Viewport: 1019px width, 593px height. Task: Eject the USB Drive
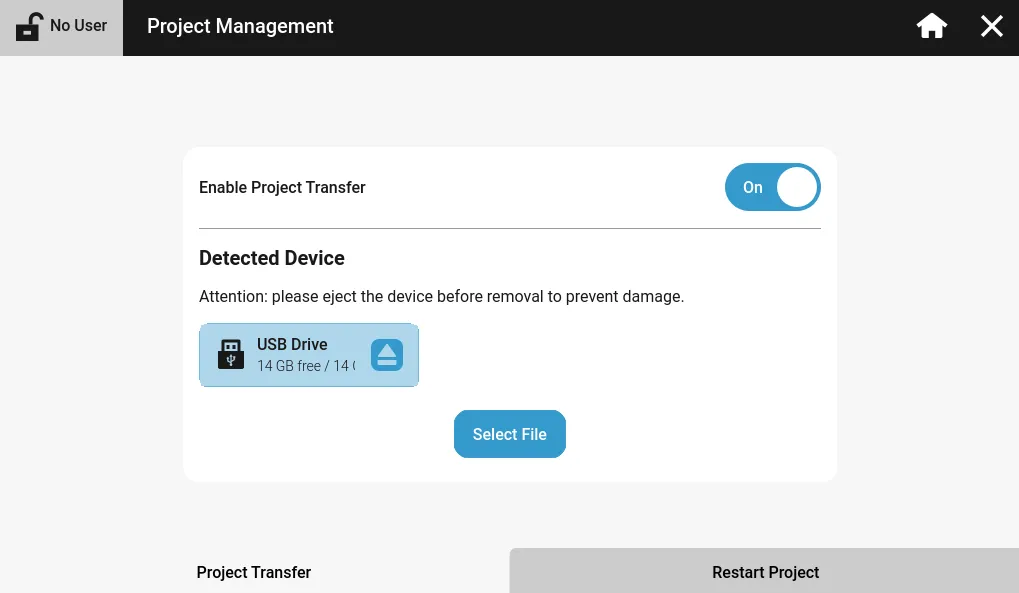tap(387, 355)
